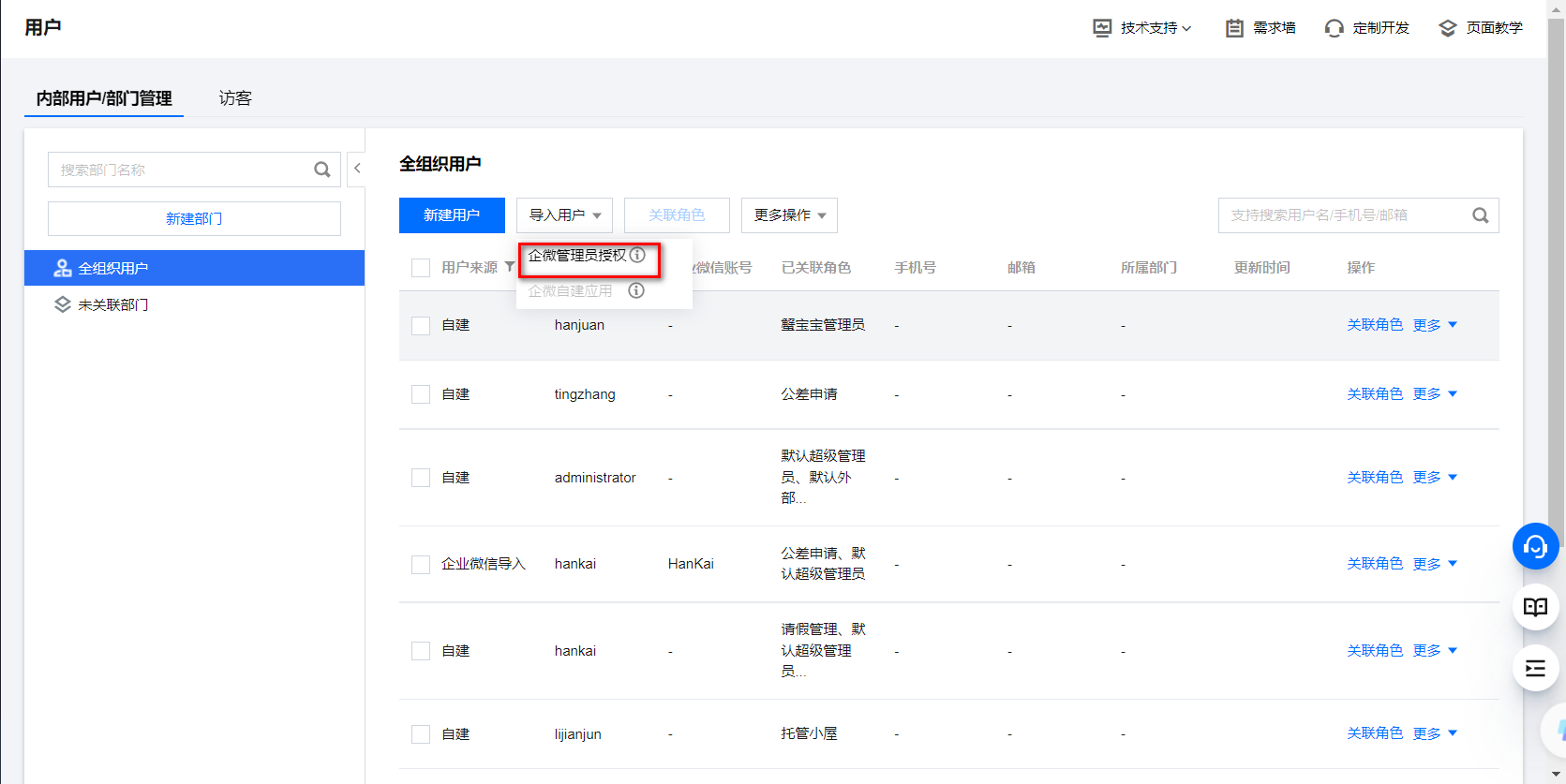Open the floating list menu button
The height and width of the screenshot is (784, 1566).
coord(1535,668)
